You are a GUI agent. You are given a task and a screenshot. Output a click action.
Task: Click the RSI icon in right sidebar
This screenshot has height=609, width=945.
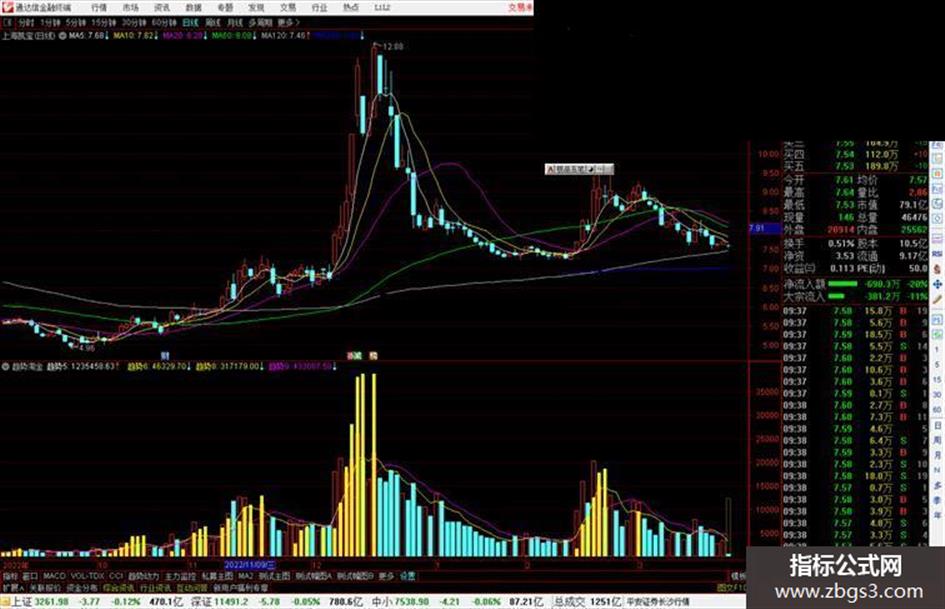[x=937, y=254]
